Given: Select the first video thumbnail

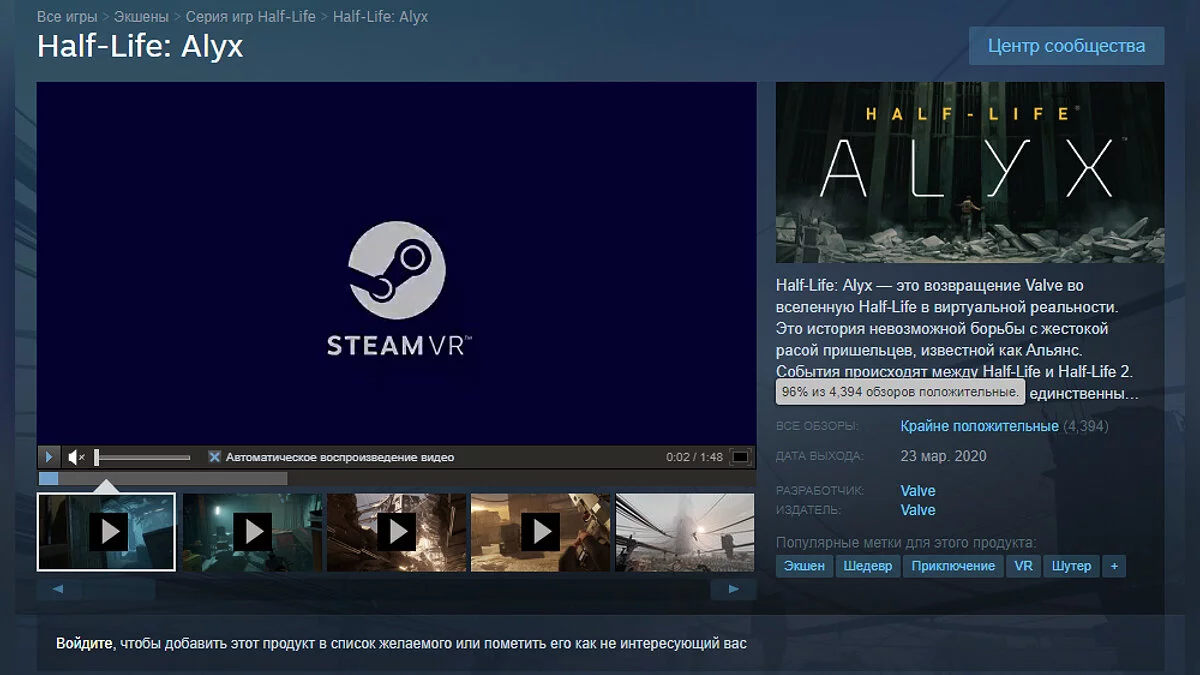Looking at the screenshot, I should tap(106, 531).
